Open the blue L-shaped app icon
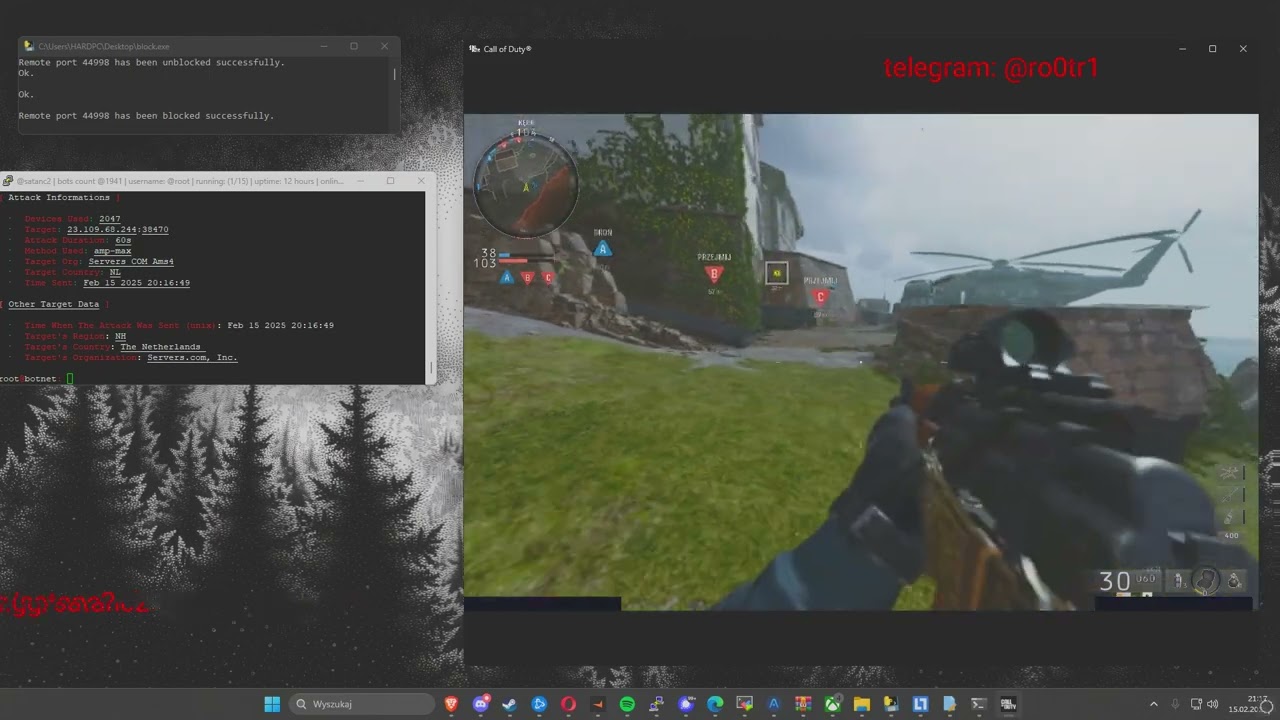Screen dimensions: 1280x720 920,704
